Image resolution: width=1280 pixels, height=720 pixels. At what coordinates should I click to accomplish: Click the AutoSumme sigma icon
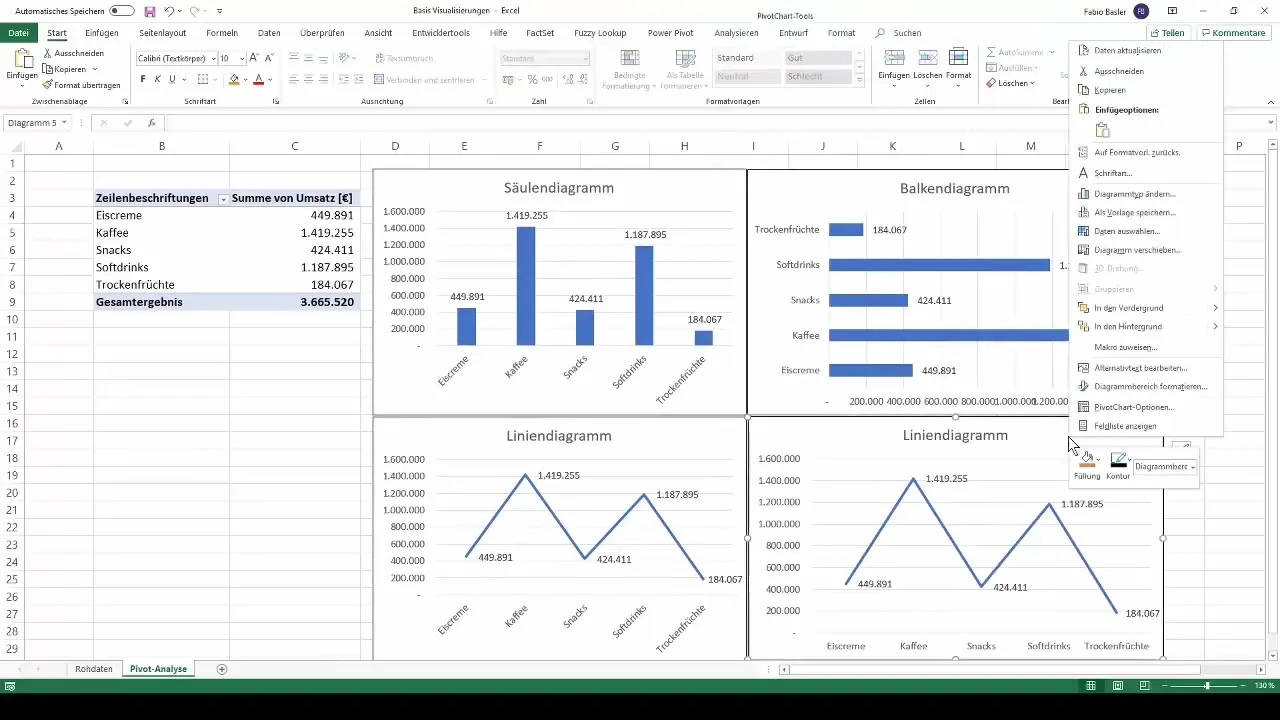tap(991, 51)
